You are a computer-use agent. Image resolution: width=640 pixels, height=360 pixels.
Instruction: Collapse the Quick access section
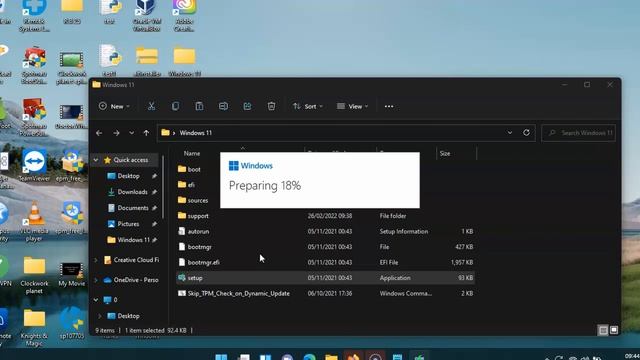[x=96, y=160]
